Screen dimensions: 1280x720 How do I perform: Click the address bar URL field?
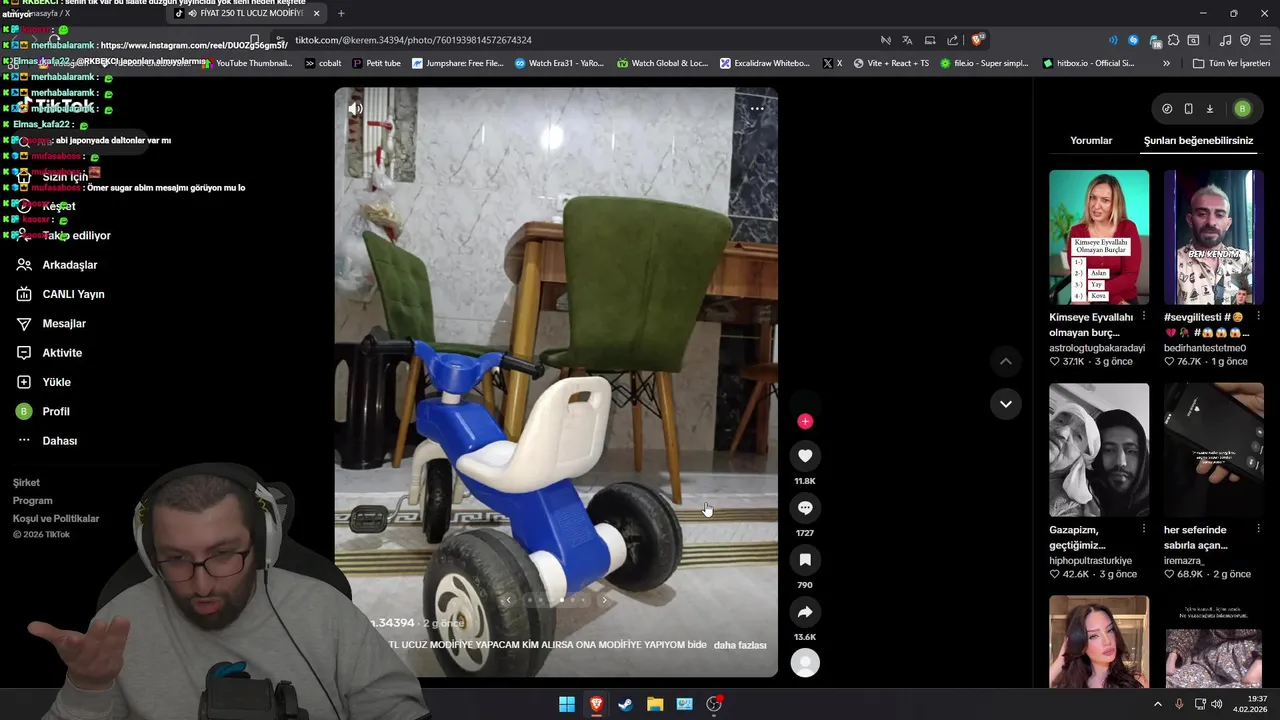[x=580, y=40]
